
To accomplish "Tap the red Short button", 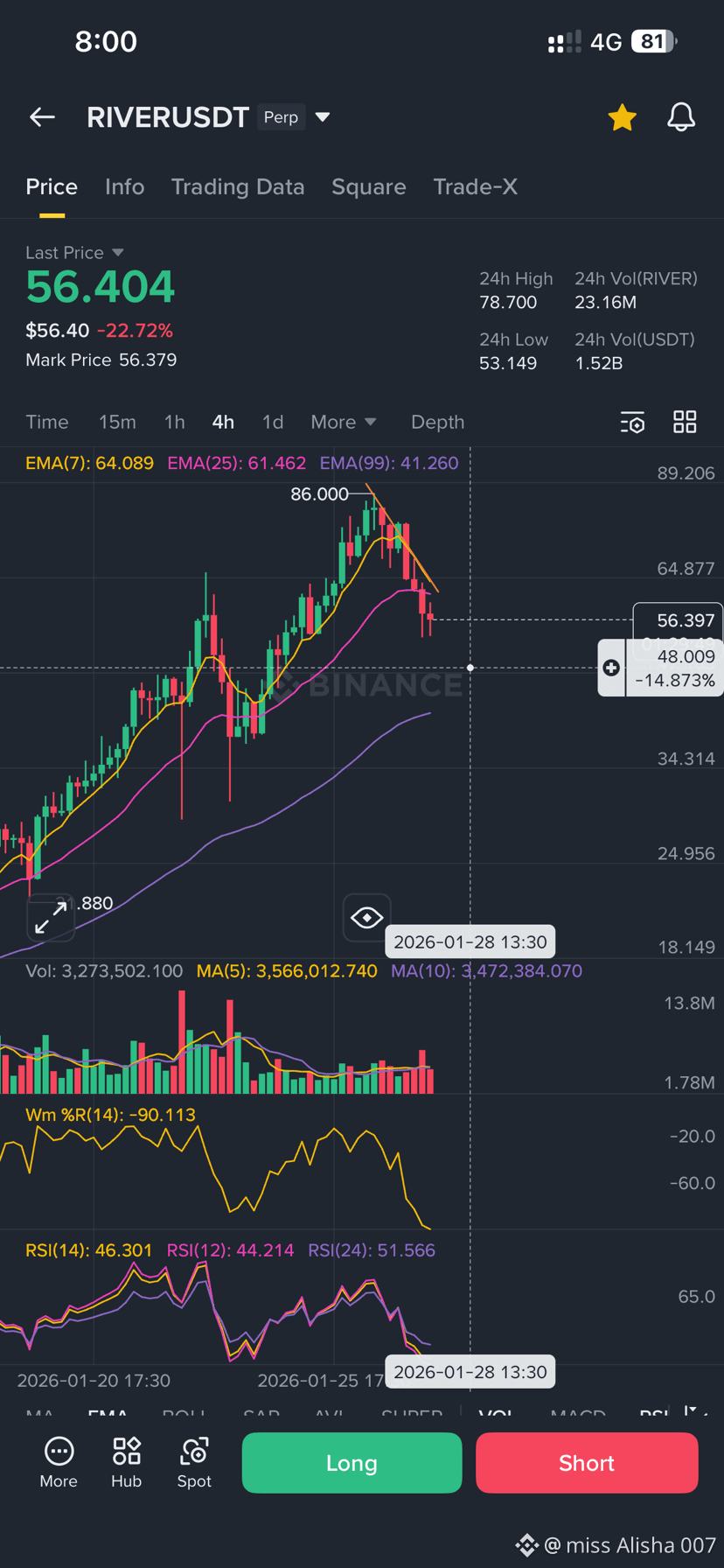I will [x=587, y=1463].
